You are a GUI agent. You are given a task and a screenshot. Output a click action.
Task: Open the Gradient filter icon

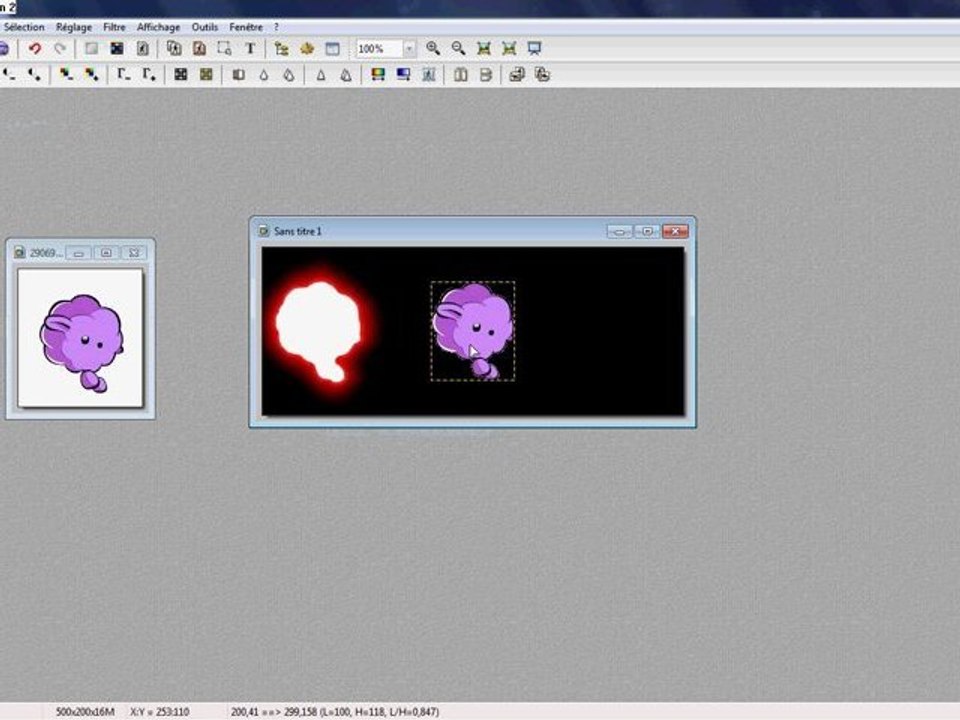click(x=378, y=75)
